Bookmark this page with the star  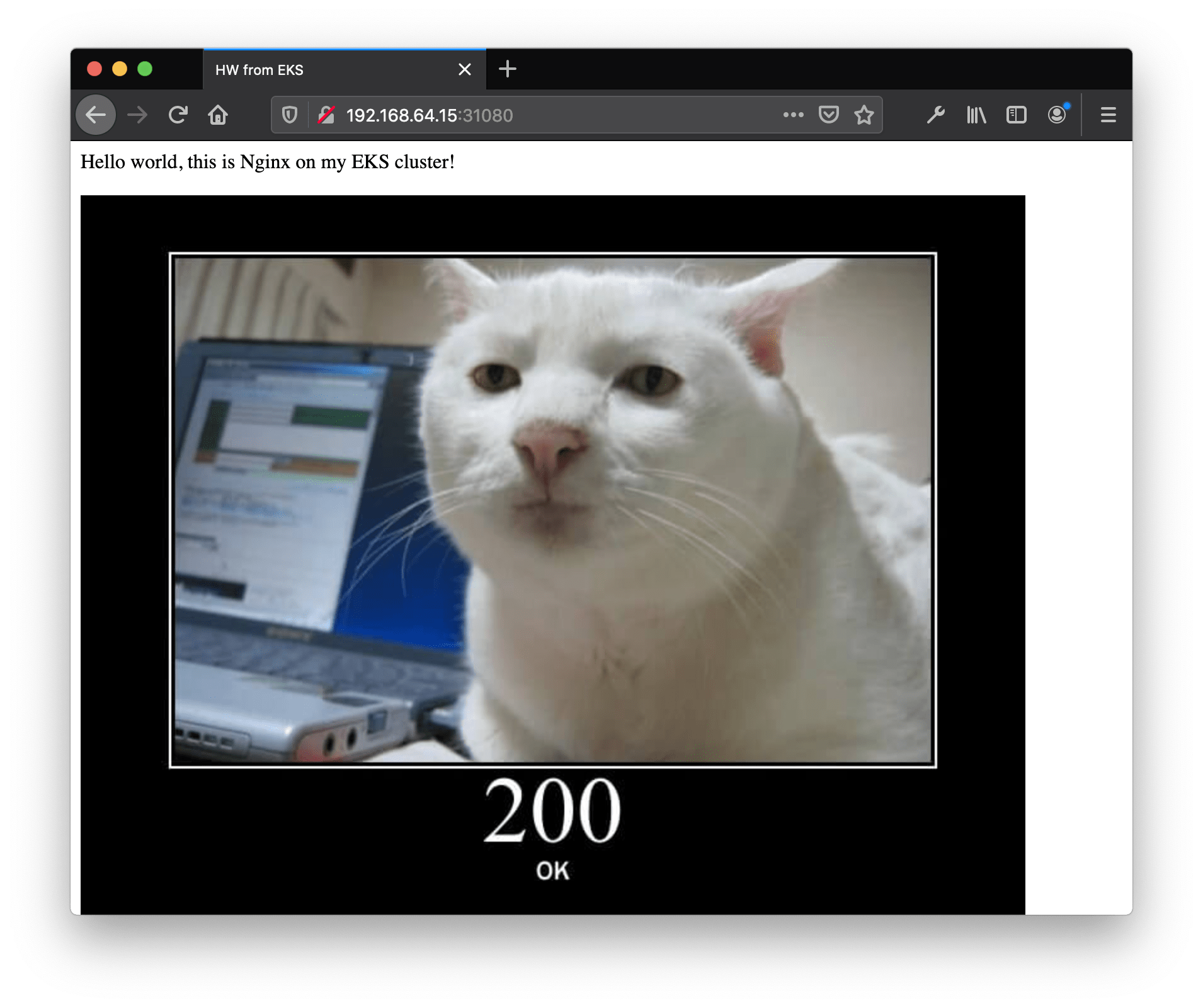(x=864, y=115)
